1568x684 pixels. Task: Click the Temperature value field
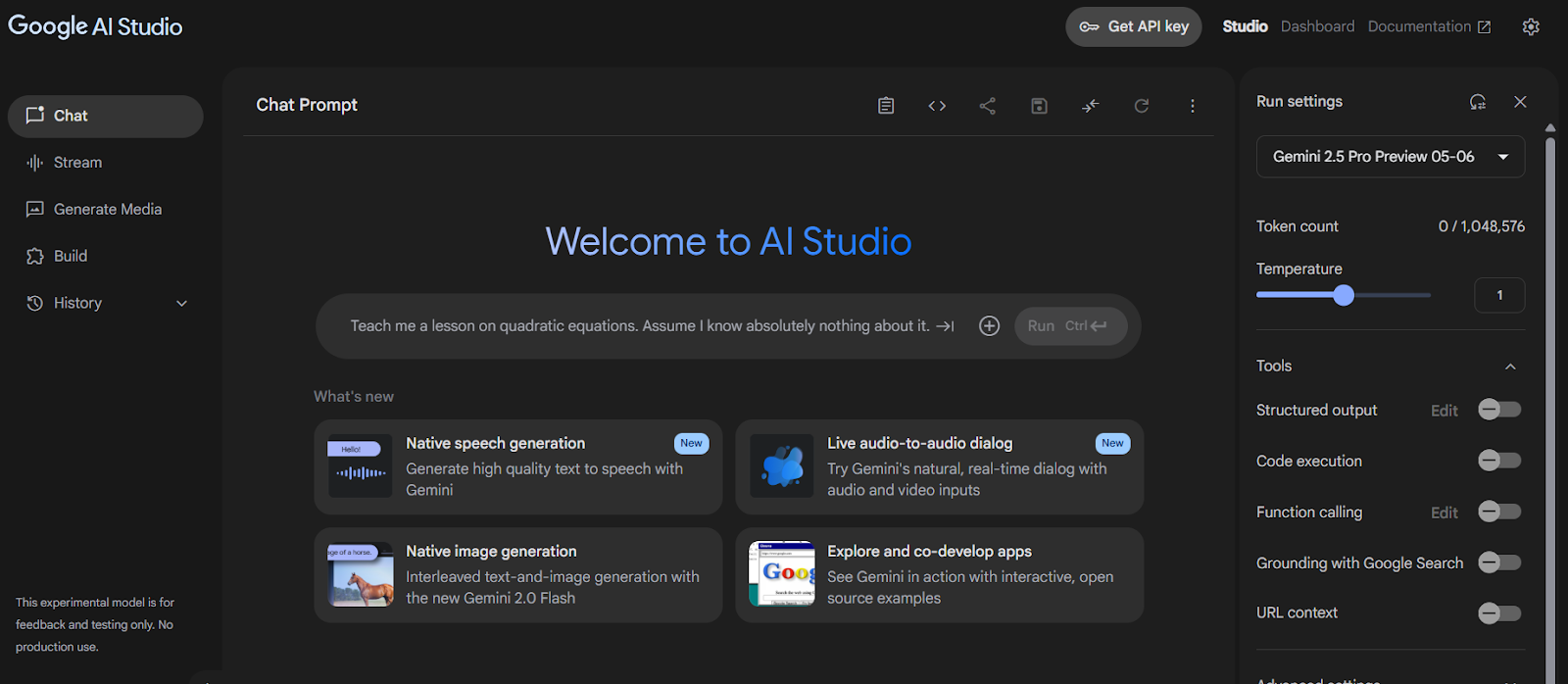tap(1499, 295)
